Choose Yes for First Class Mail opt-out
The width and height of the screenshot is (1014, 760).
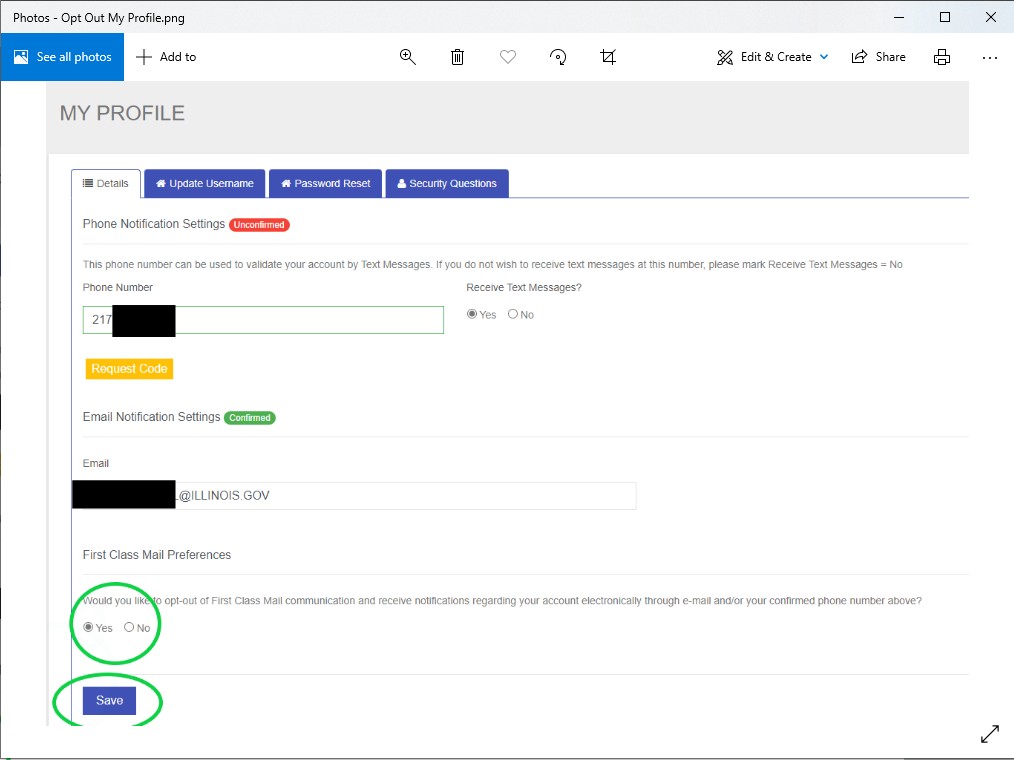pyautogui.click(x=89, y=628)
